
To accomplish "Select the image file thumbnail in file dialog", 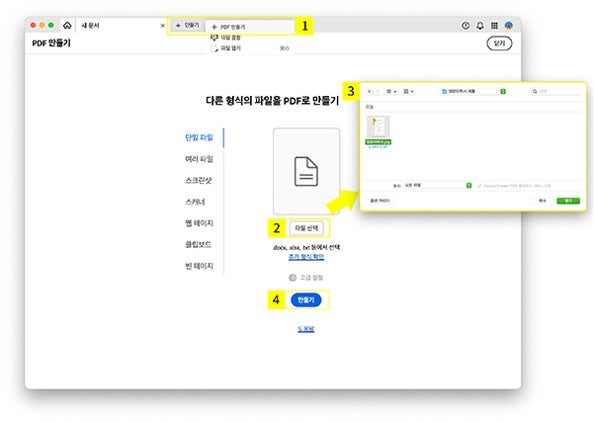I will point(378,127).
